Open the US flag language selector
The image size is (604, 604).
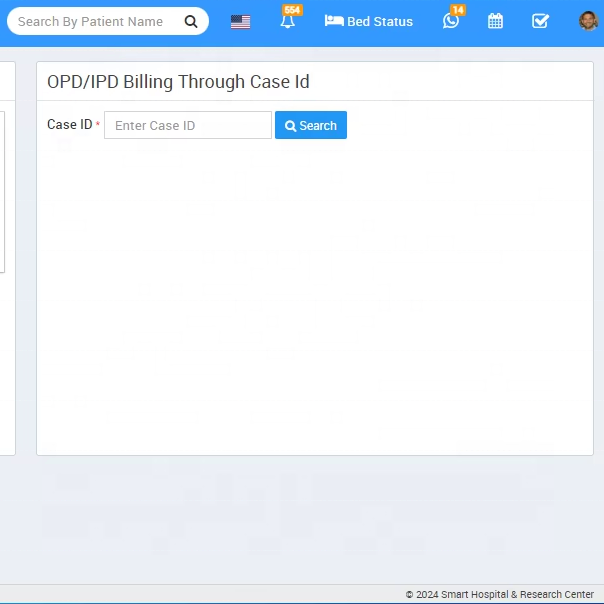tap(240, 21)
